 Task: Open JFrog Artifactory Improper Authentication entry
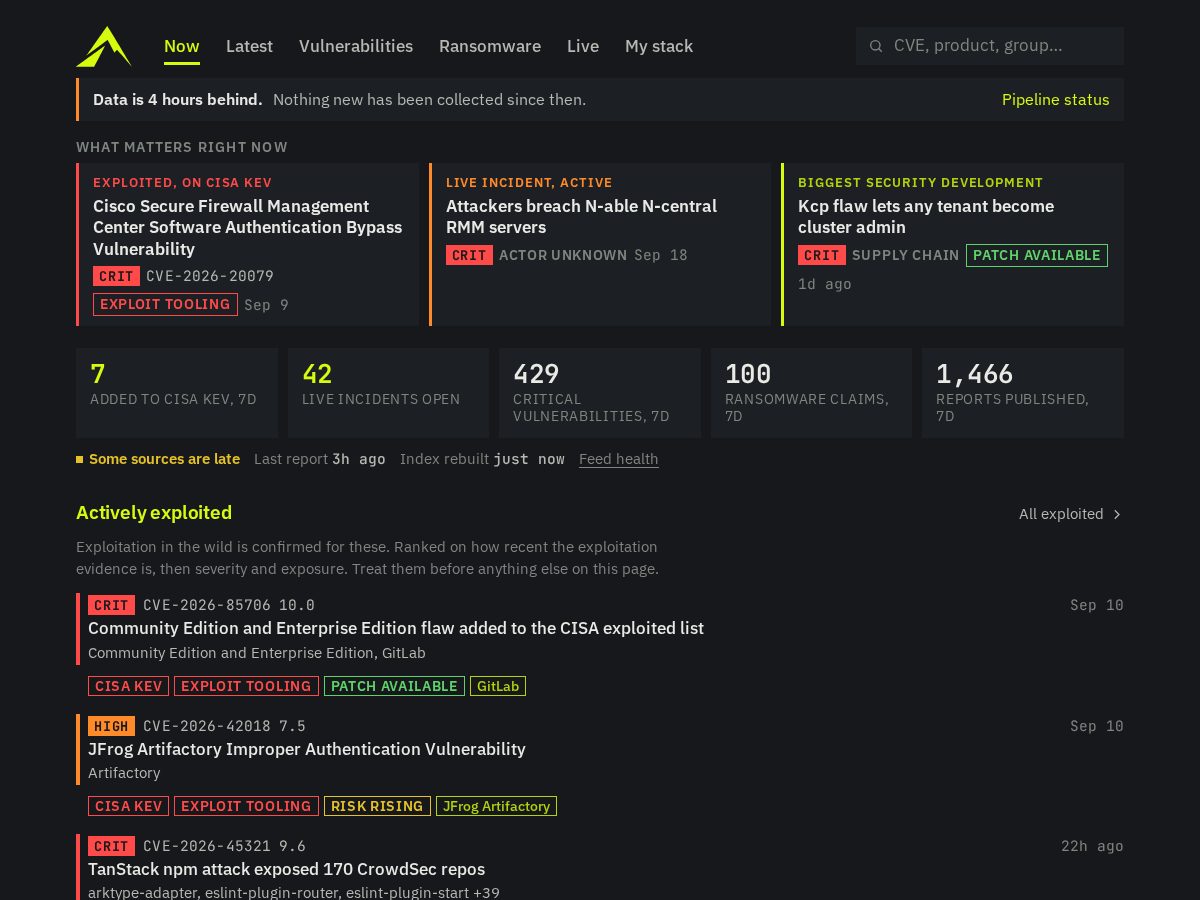(x=307, y=749)
